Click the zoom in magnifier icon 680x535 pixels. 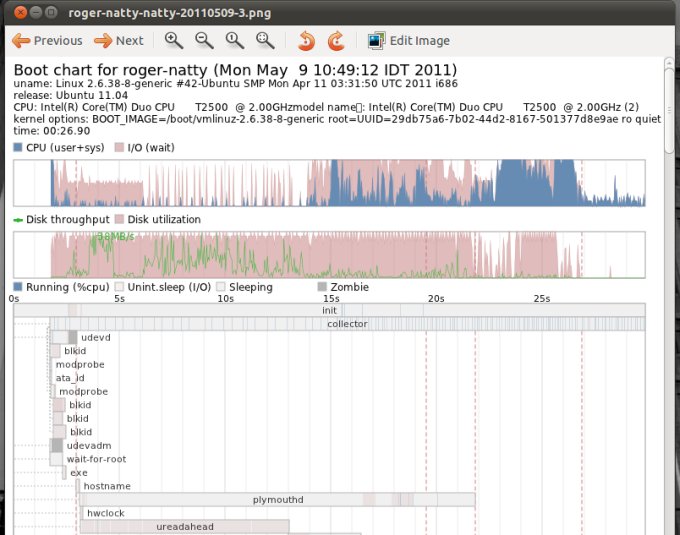173,41
